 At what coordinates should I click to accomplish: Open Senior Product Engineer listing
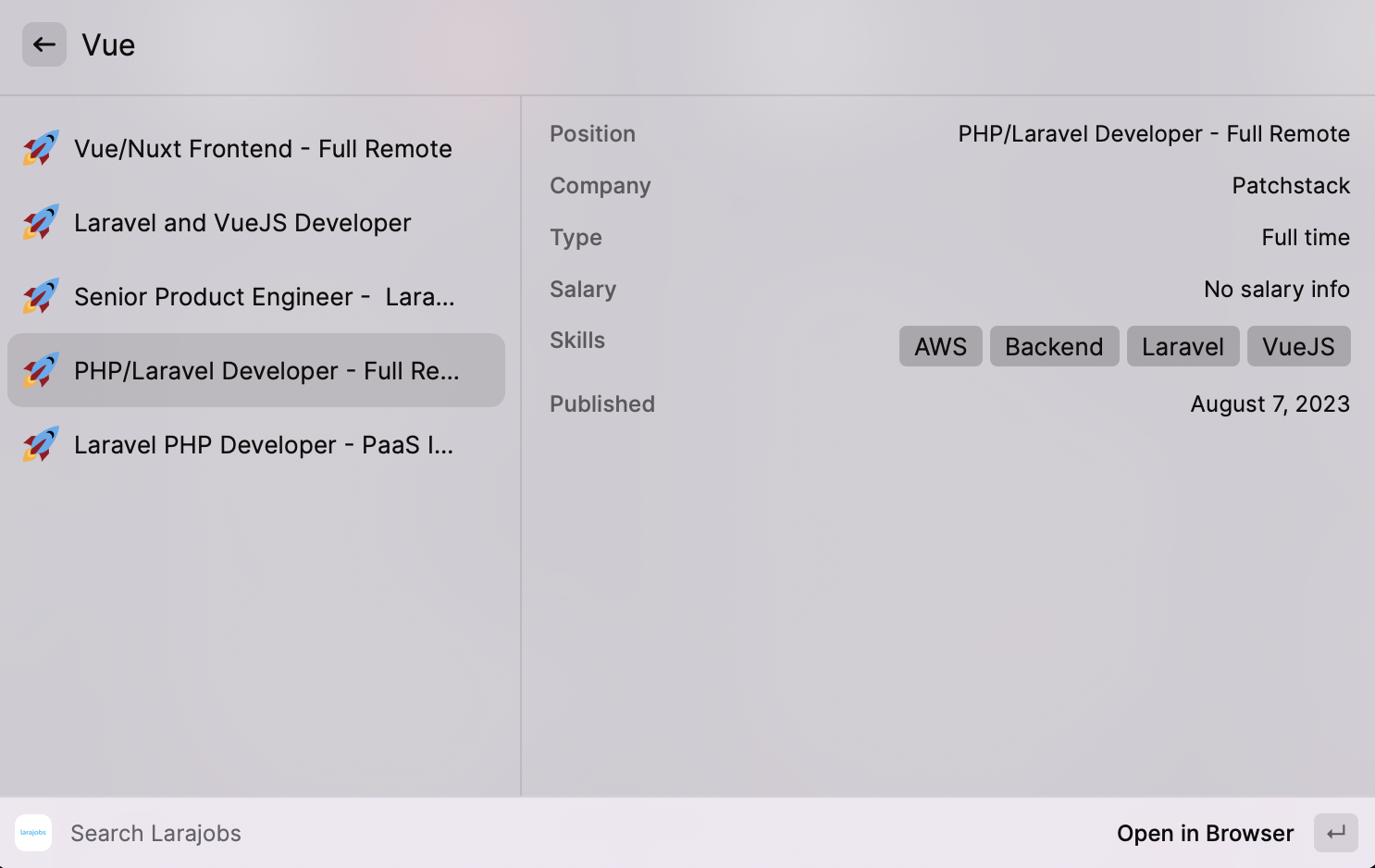256,296
